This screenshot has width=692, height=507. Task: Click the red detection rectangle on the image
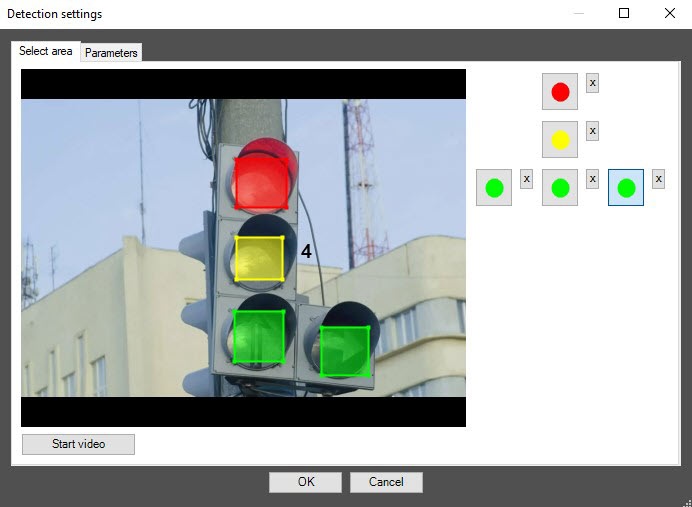point(261,183)
